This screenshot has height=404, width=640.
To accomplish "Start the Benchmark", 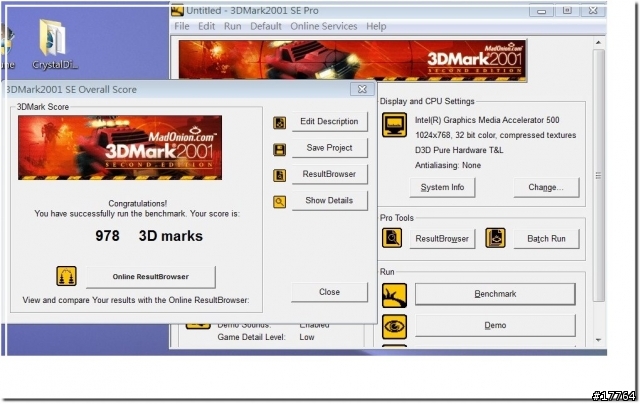I will [495, 294].
